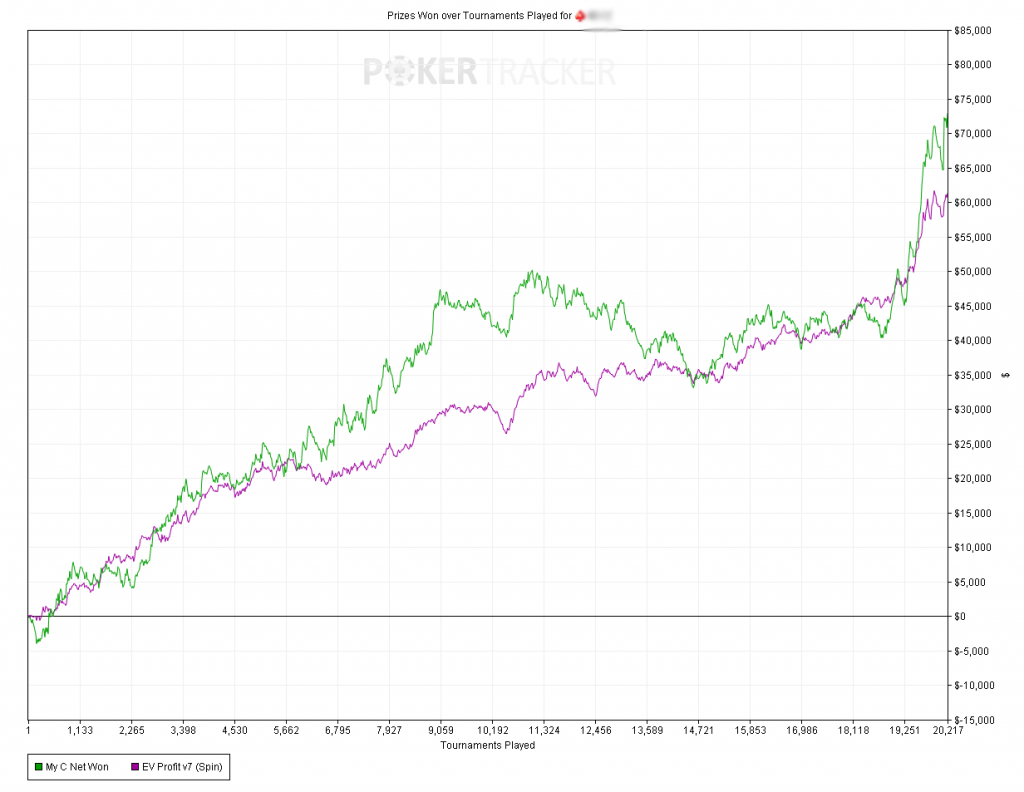The width and height of the screenshot is (1024, 792).
Task: Select the '$85,000' label atop the y-axis
Action: coord(972,30)
